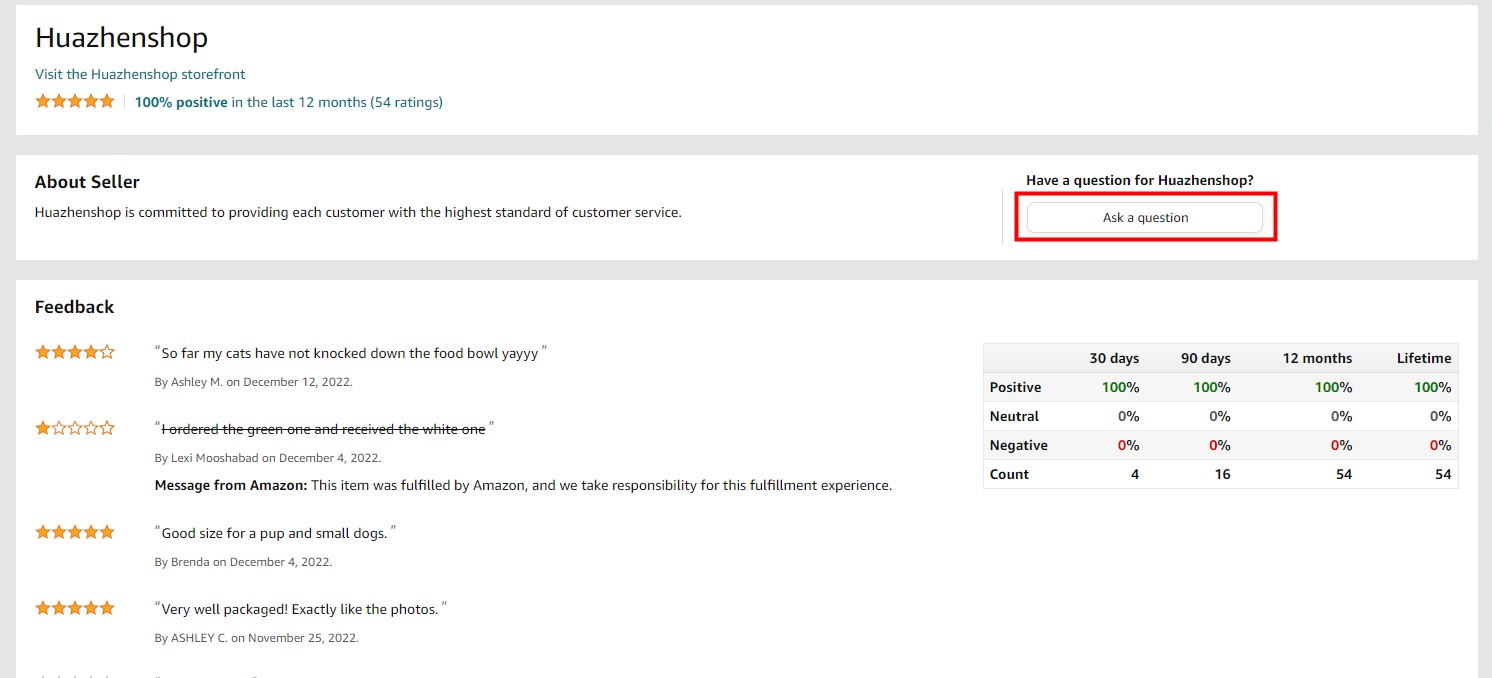Click the struck-through green one review text
1492x678 pixels.
pos(323,429)
